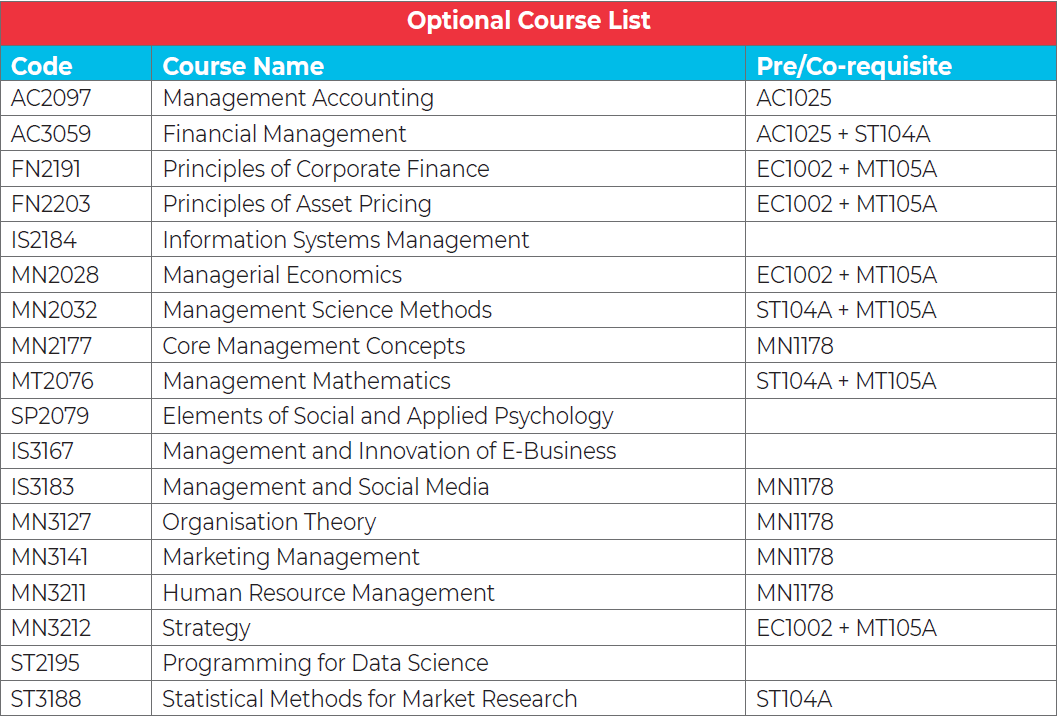1057x716 pixels.
Task: Click Management and Innovation of E-Business
Action: [x=389, y=452]
